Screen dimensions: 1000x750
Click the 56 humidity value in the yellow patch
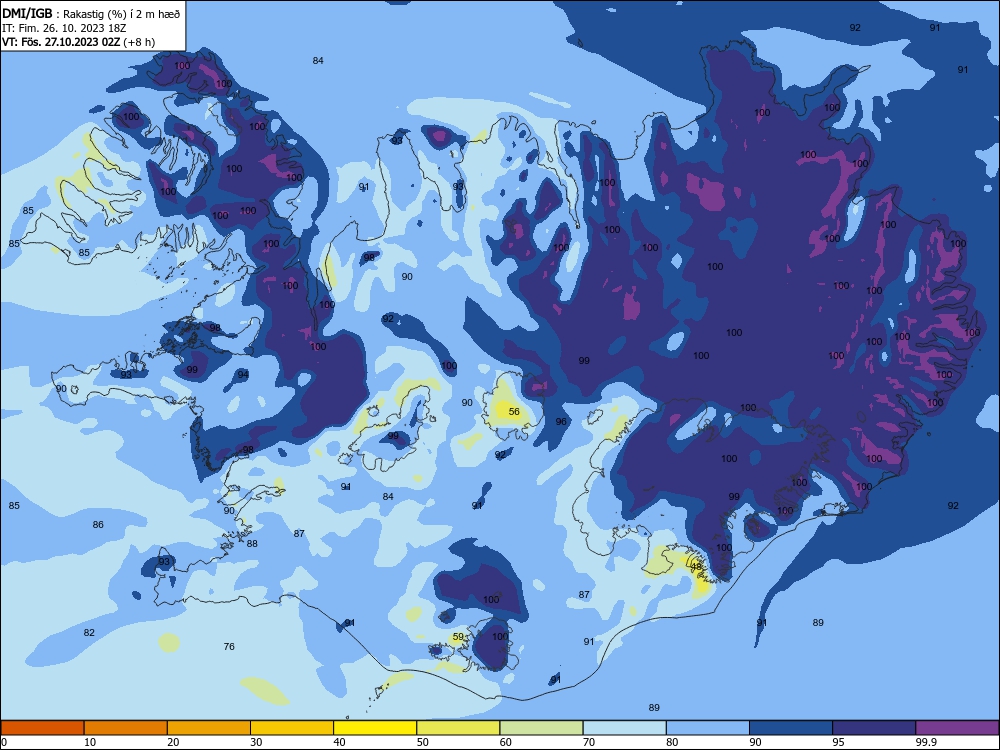tap(514, 412)
